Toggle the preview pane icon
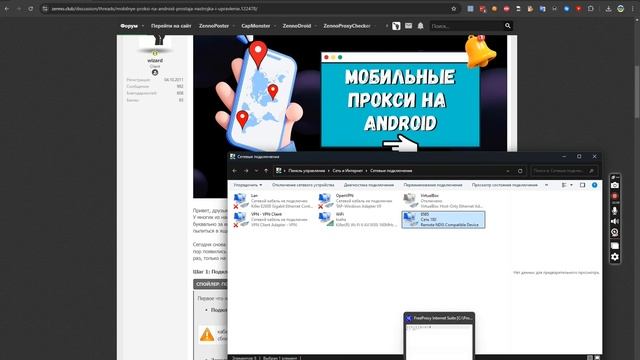640x360 pixels. click(x=582, y=185)
